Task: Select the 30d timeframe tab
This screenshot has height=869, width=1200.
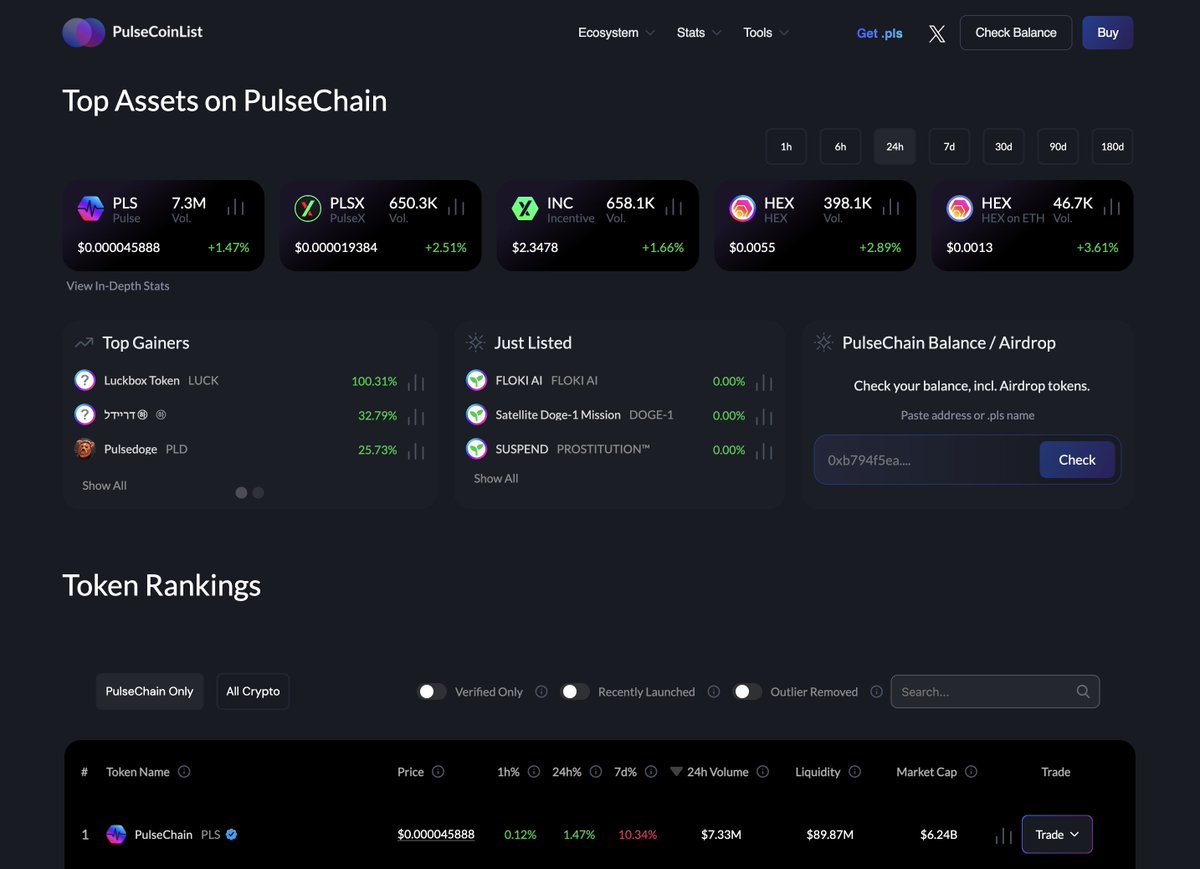Action: tap(1003, 147)
